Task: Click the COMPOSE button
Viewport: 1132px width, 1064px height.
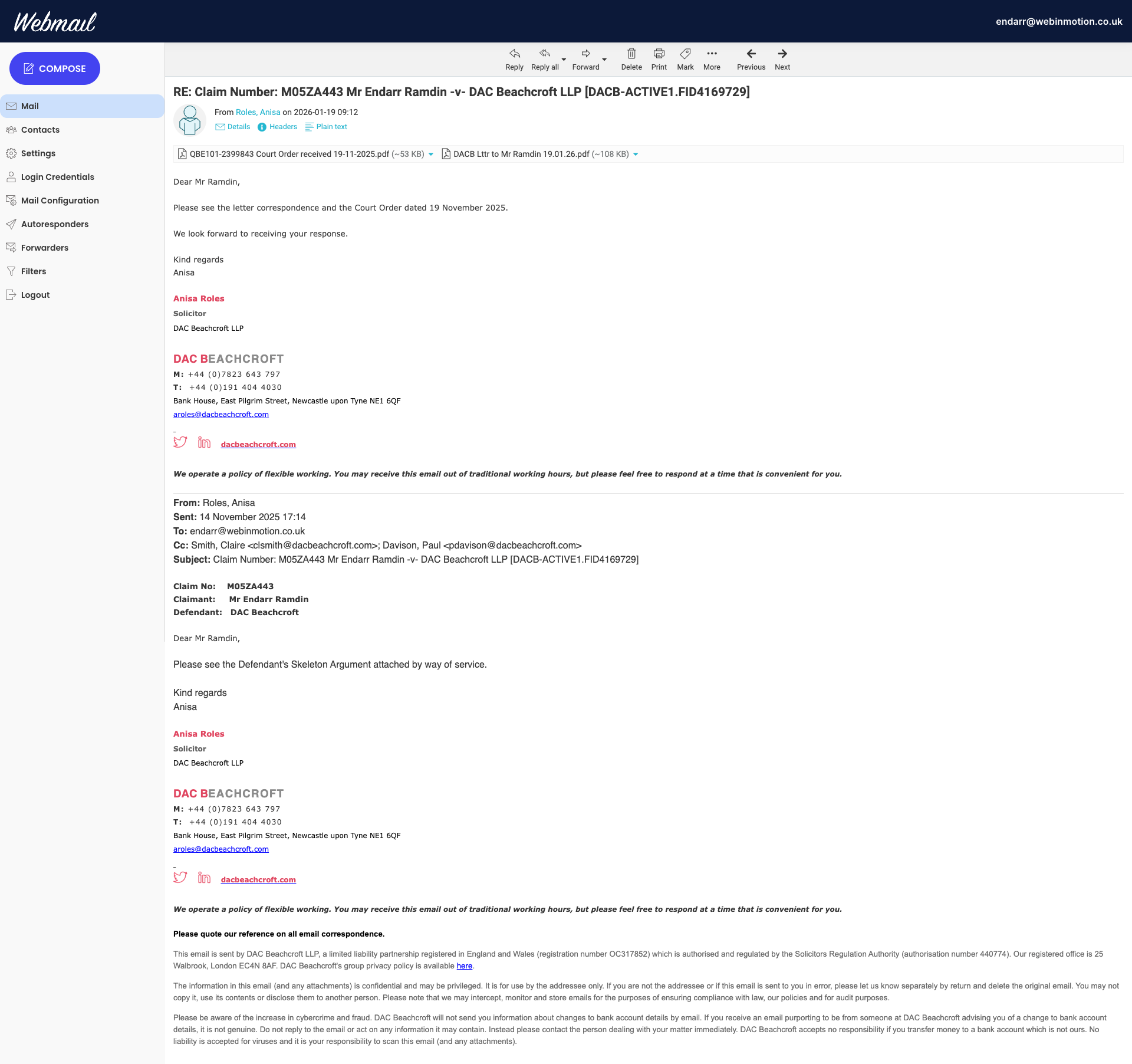Action: pyautogui.click(x=55, y=68)
